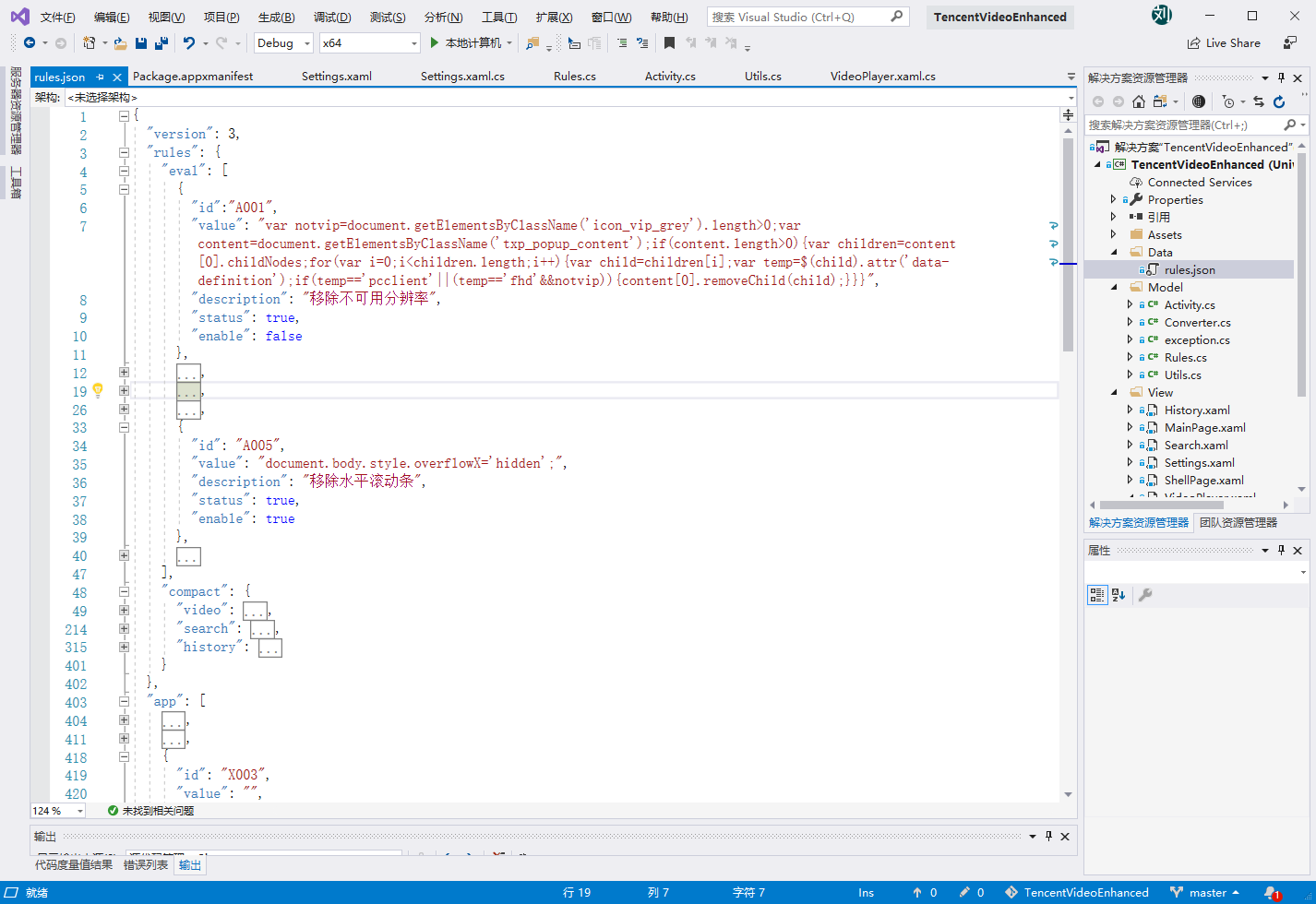
Task: Click the editor vertical scrollbar thumb
Action: point(1068,244)
